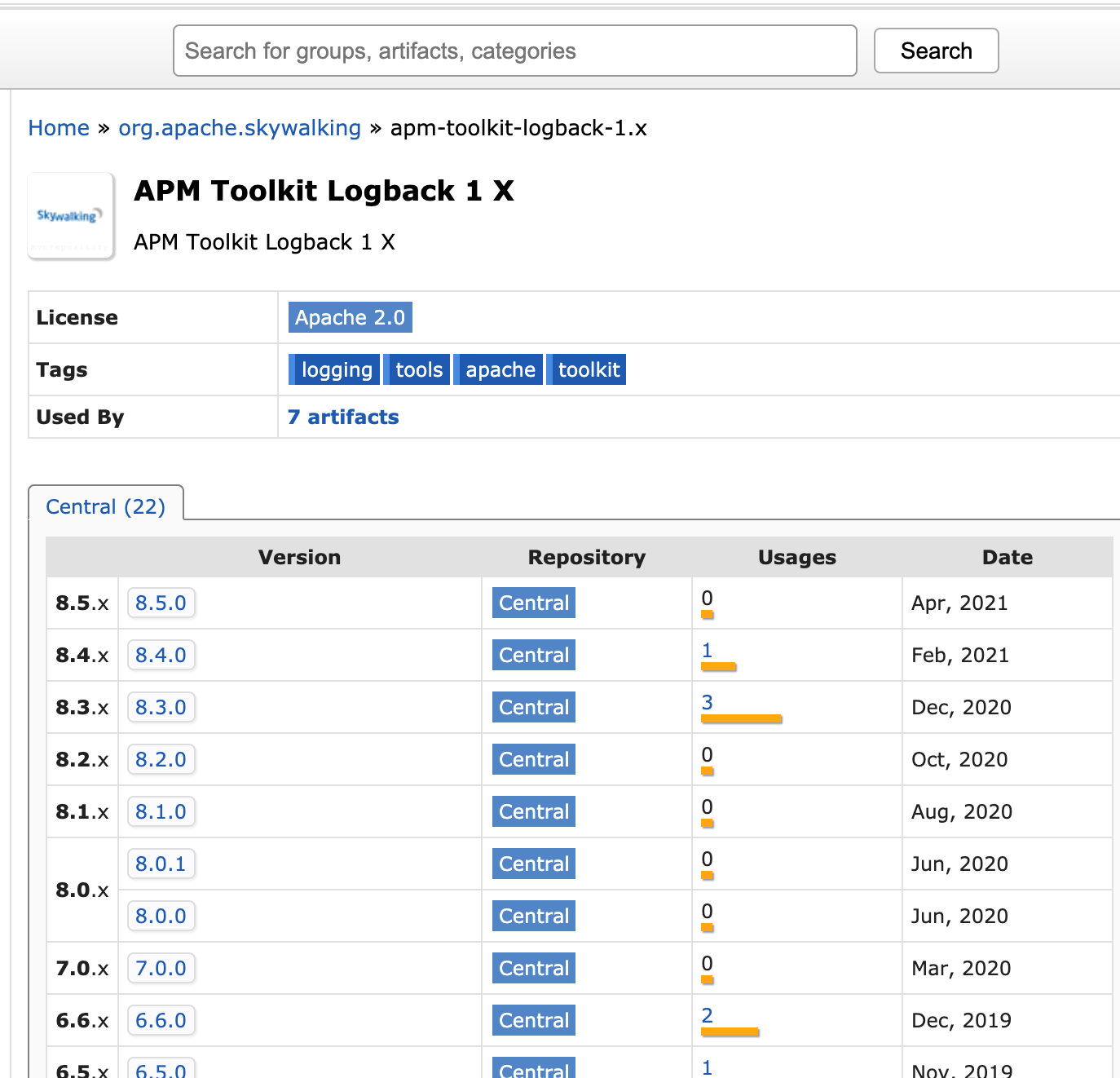Screen dimensions: 1120x1078
Task: Click the orange usage bar for version 8.3.0
Action: pos(742,718)
